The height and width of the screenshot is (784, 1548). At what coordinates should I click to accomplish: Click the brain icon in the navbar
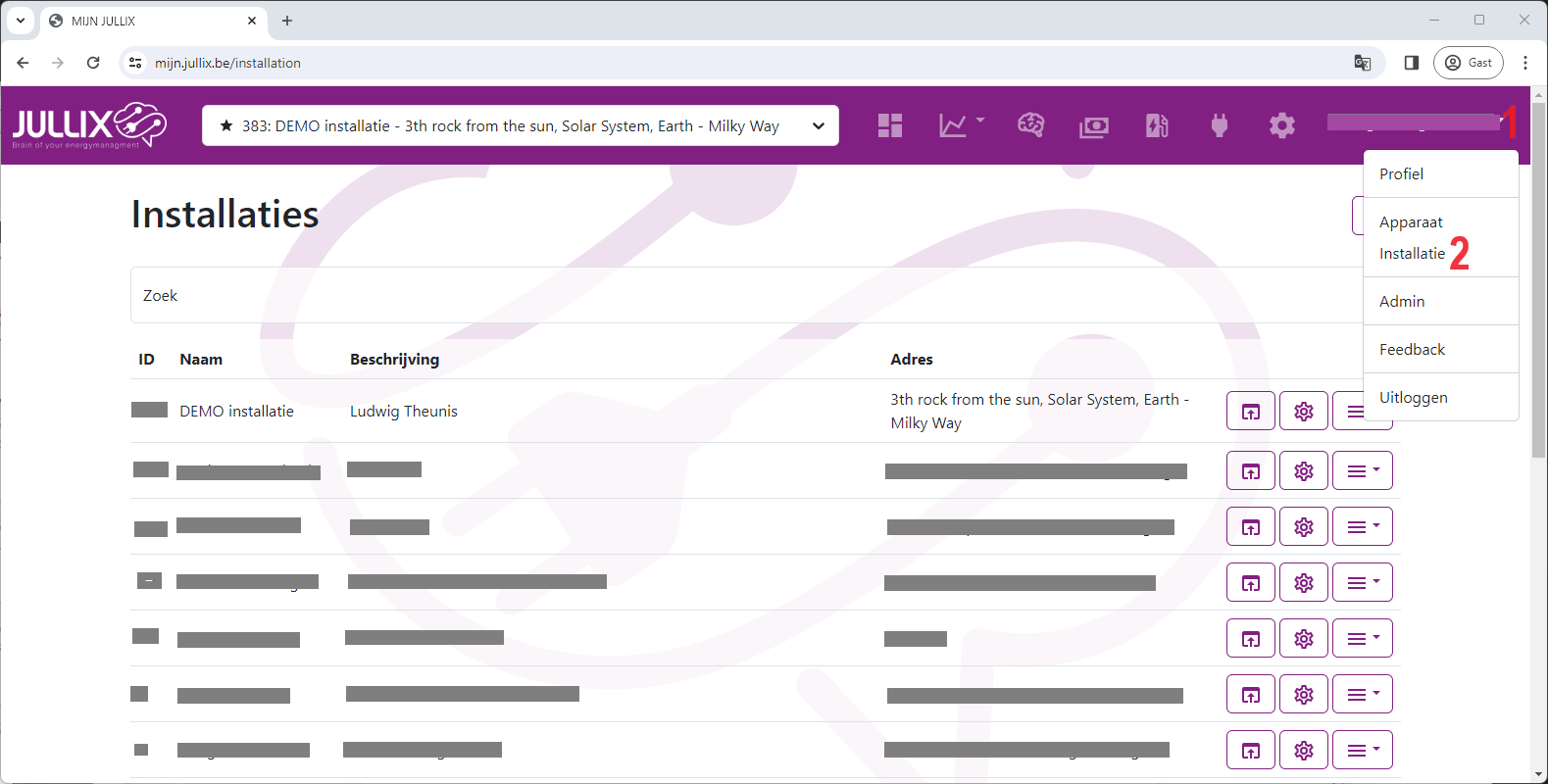[1030, 125]
